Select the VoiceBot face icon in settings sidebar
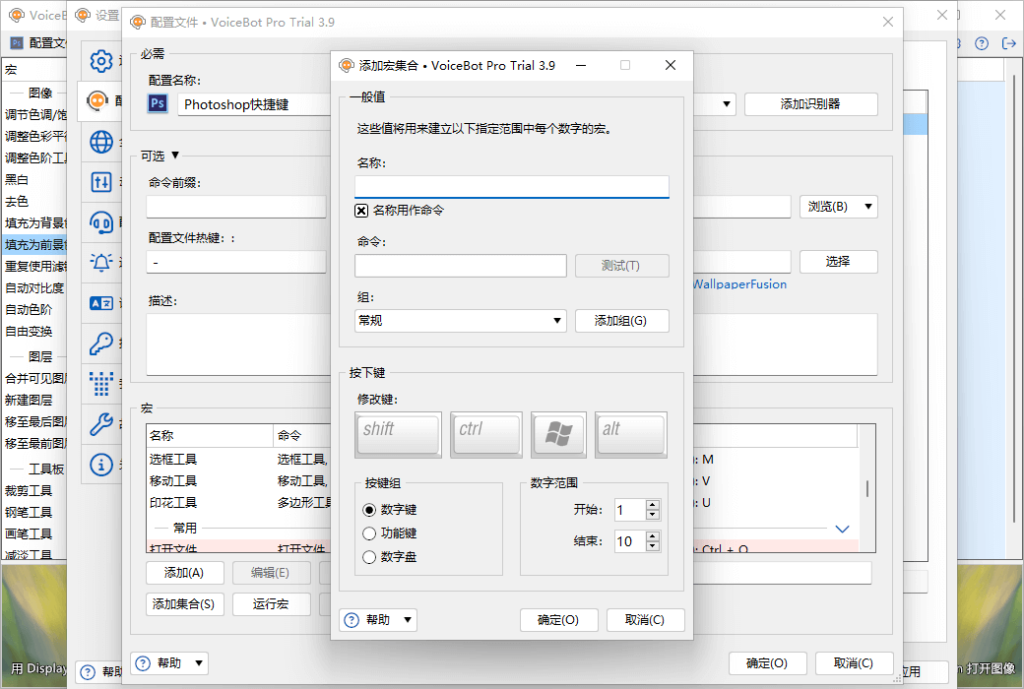The height and width of the screenshot is (689, 1024). (x=97, y=101)
